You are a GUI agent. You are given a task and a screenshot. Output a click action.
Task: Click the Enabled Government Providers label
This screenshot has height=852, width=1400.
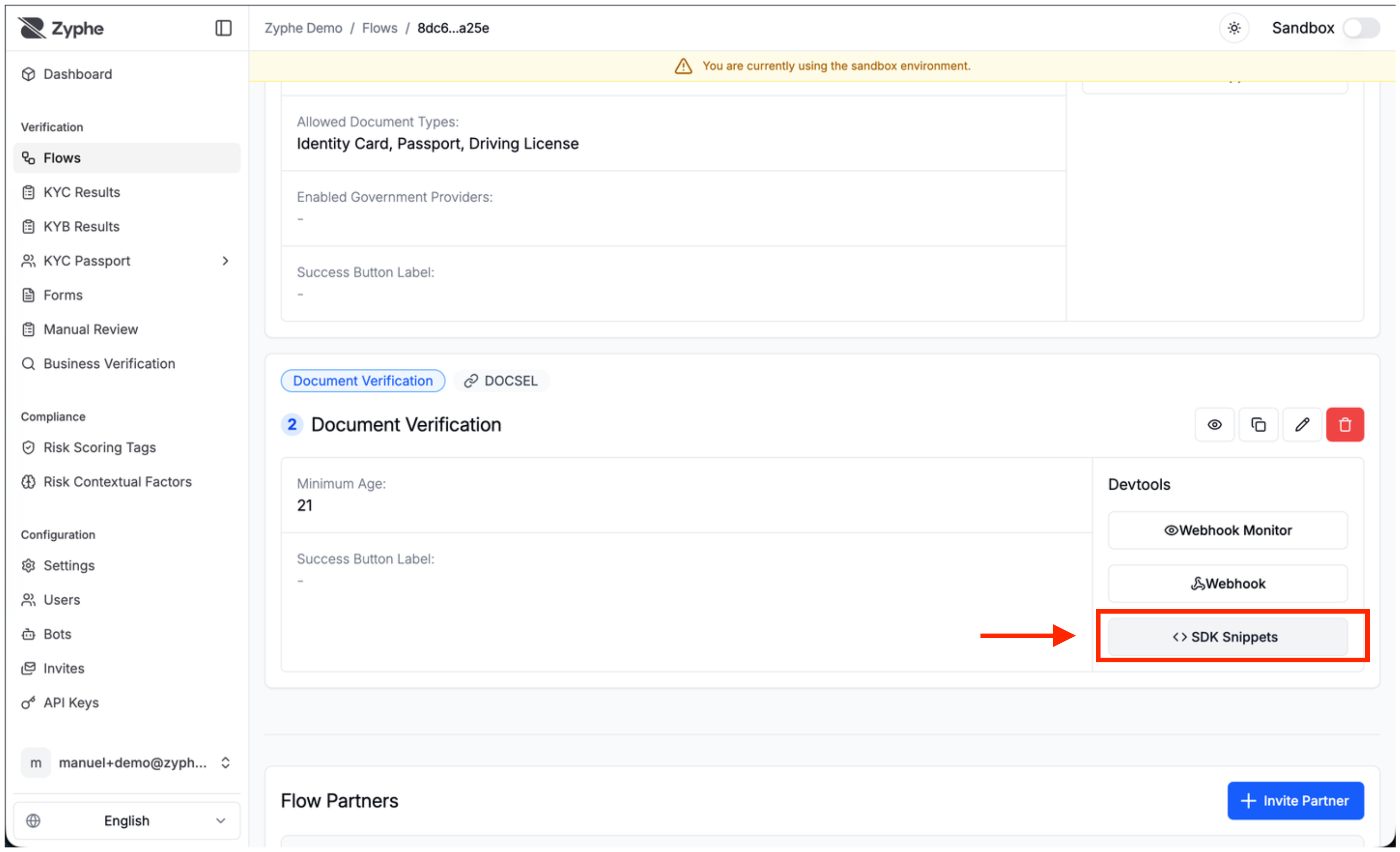point(395,197)
